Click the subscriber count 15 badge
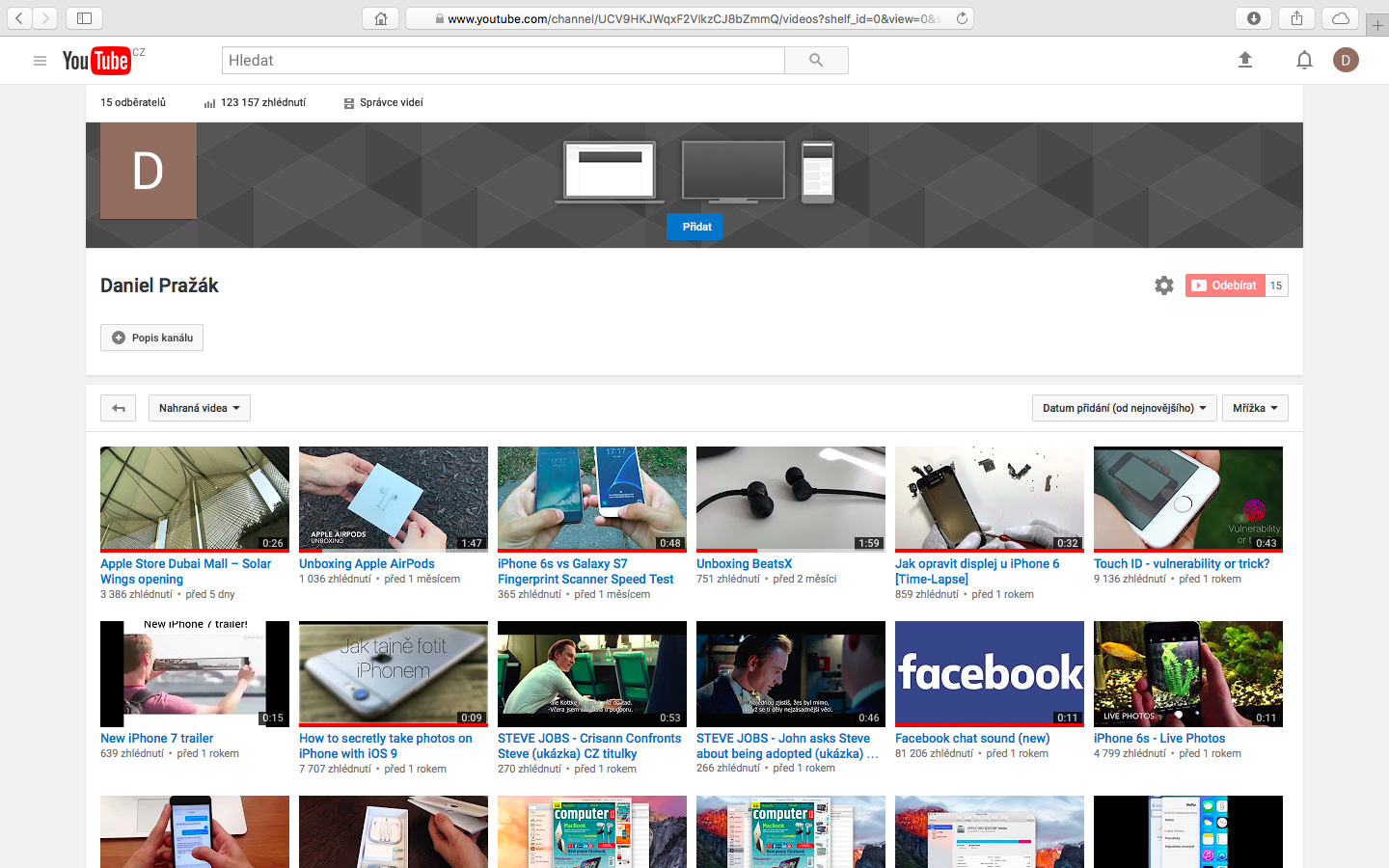Viewport: 1389px width, 868px height. pos(1276,285)
